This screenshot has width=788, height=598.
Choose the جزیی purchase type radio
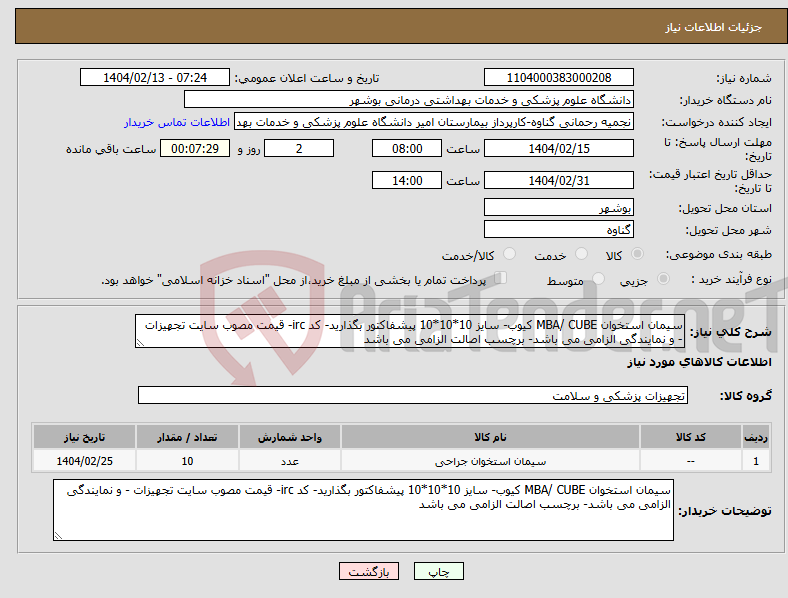[x=663, y=279]
